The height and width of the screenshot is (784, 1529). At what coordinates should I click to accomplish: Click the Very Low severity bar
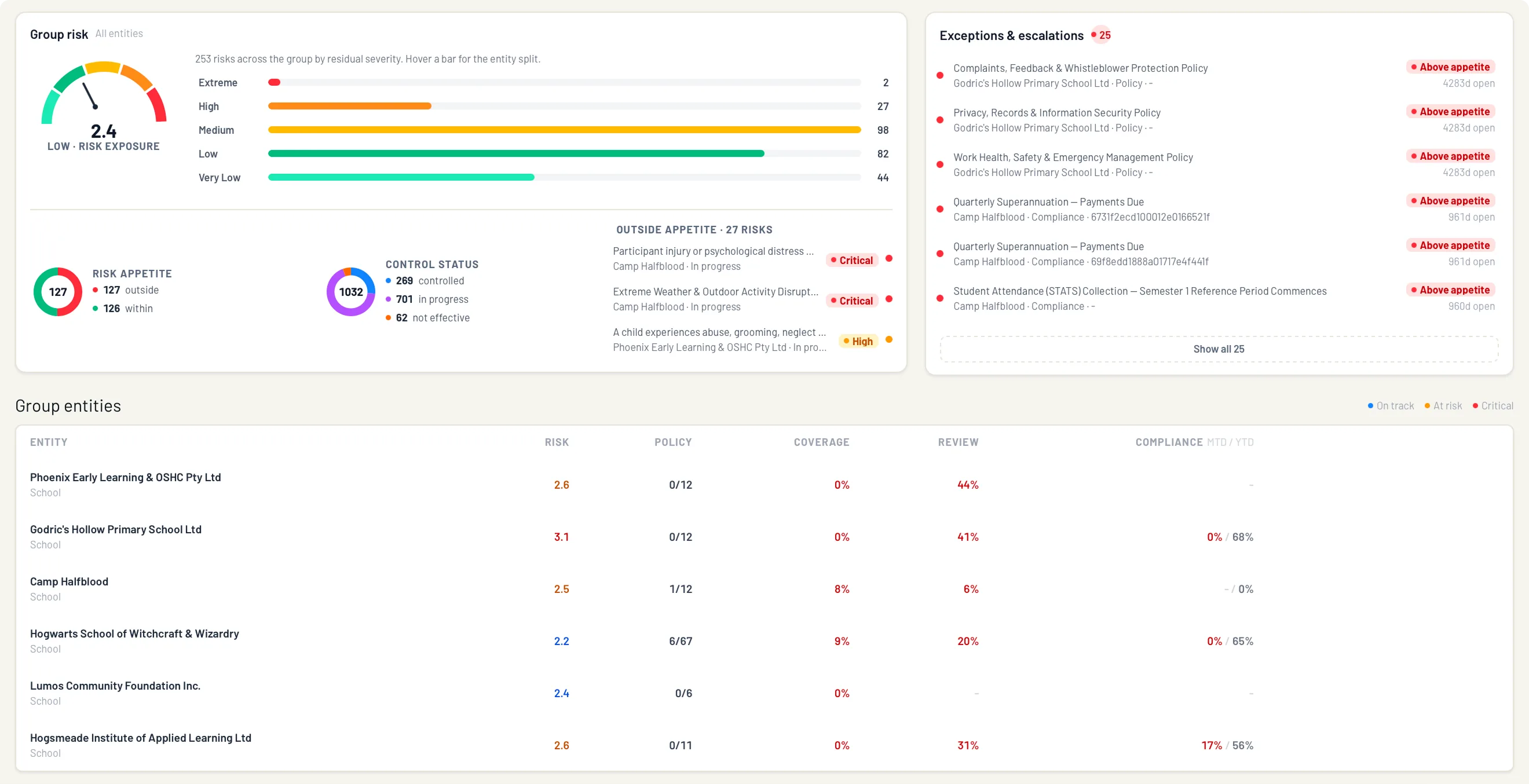(x=564, y=177)
